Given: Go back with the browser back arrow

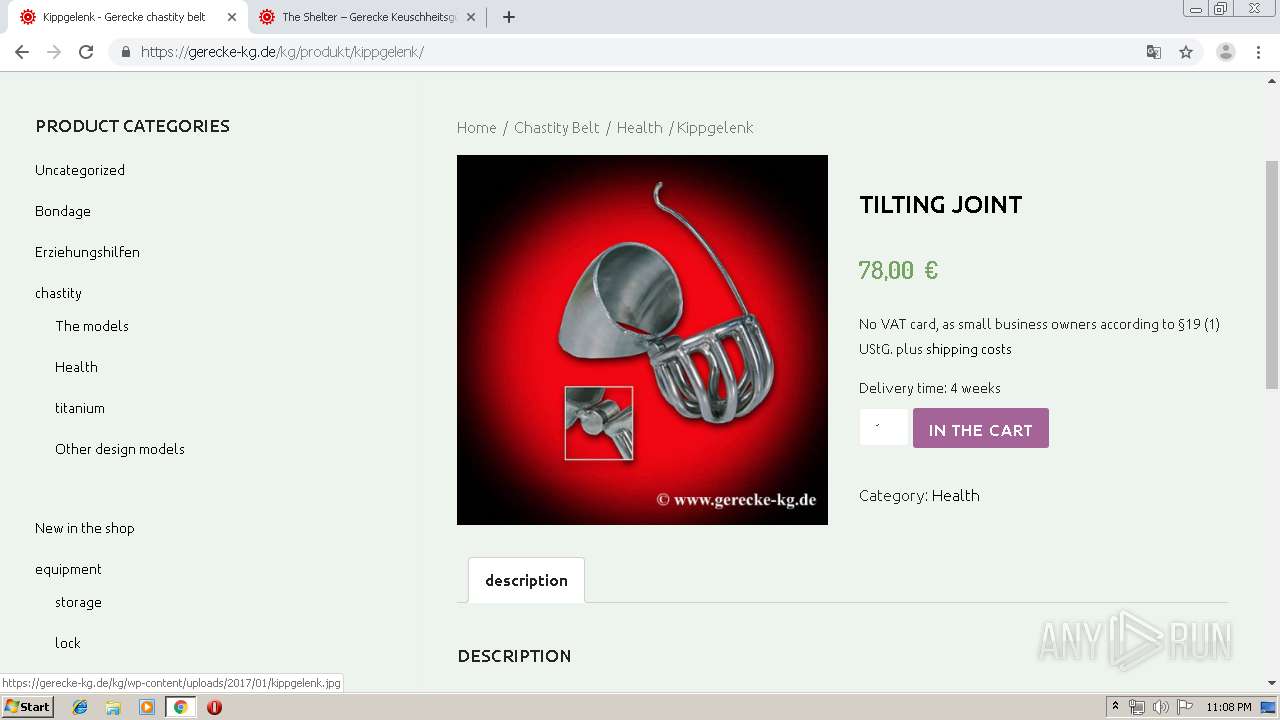Looking at the screenshot, I should pyautogui.click(x=22, y=52).
